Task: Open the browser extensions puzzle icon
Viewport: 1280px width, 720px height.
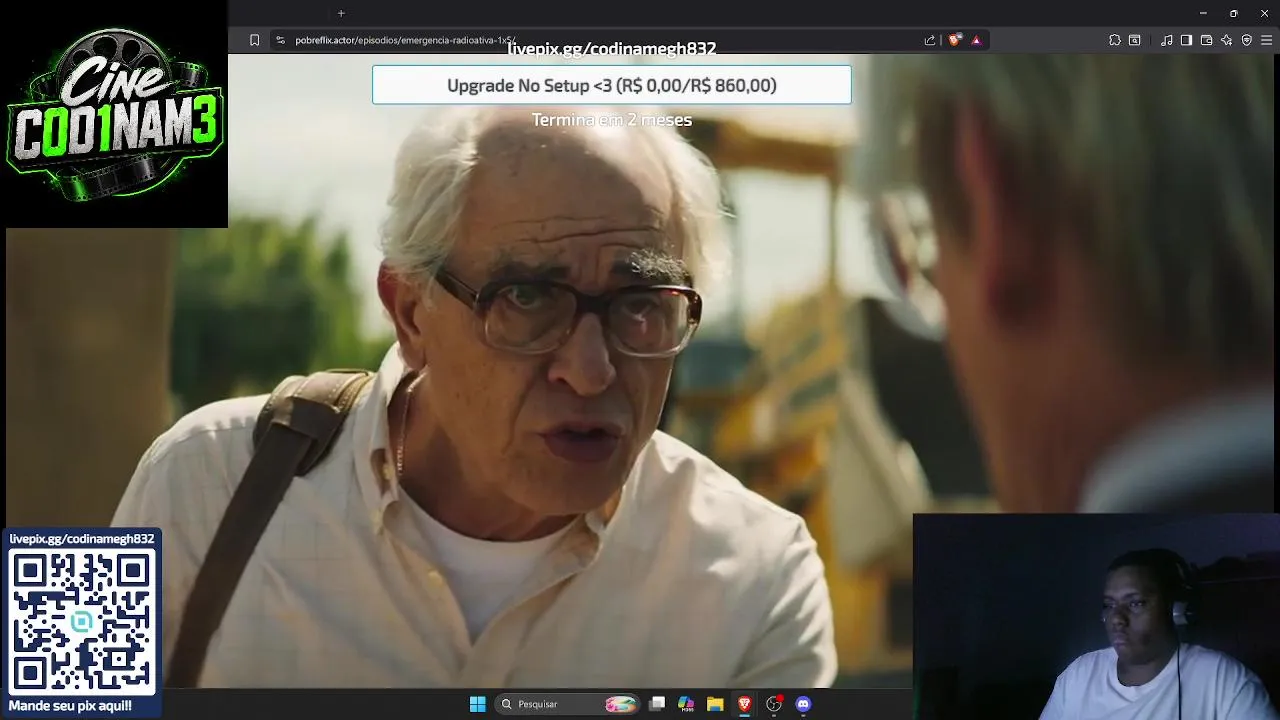Action: pos(1115,40)
